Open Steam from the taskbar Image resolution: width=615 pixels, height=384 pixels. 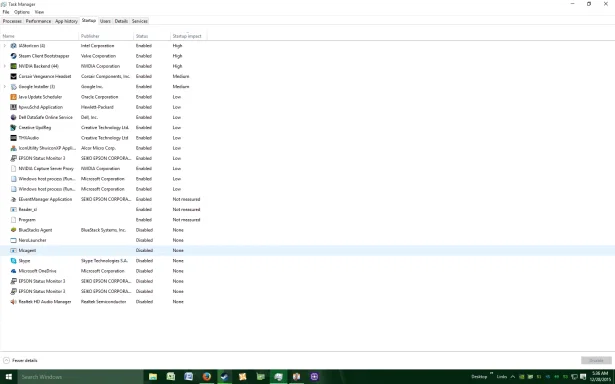click(x=224, y=377)
